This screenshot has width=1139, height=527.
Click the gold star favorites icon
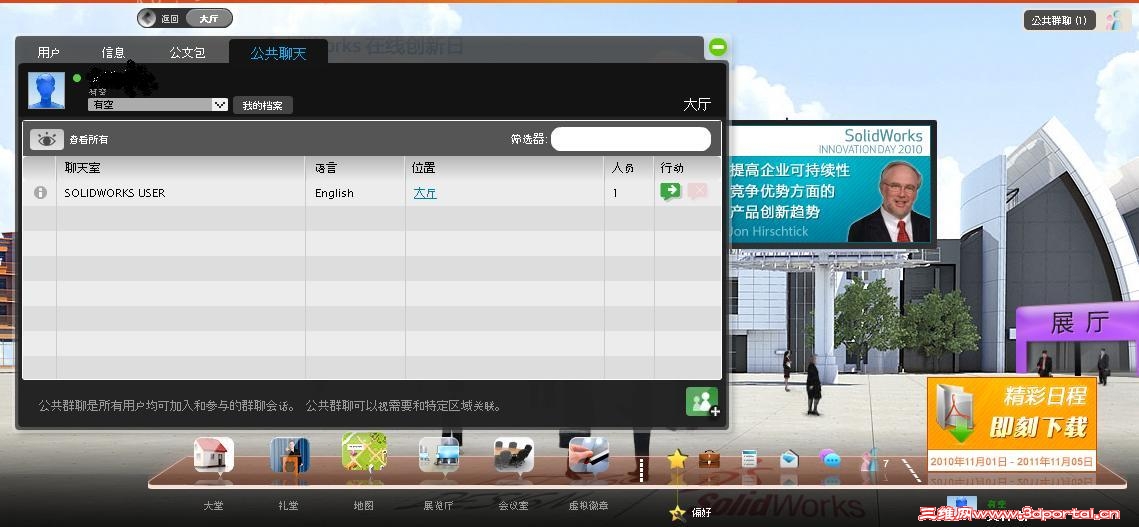point(677,459)
